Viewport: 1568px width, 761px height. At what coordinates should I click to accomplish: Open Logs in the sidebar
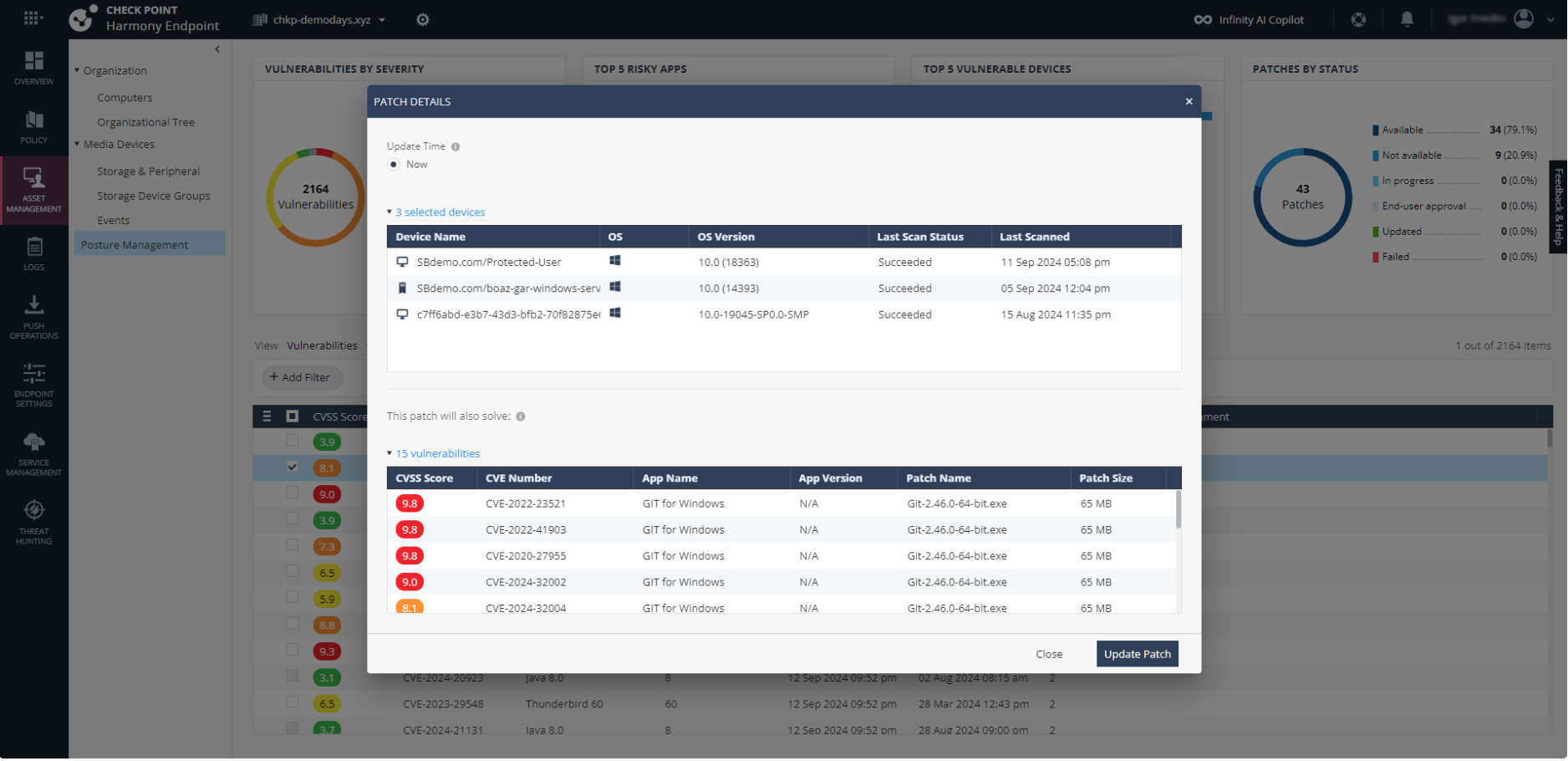pyautogui.click(x=33, y=254)
